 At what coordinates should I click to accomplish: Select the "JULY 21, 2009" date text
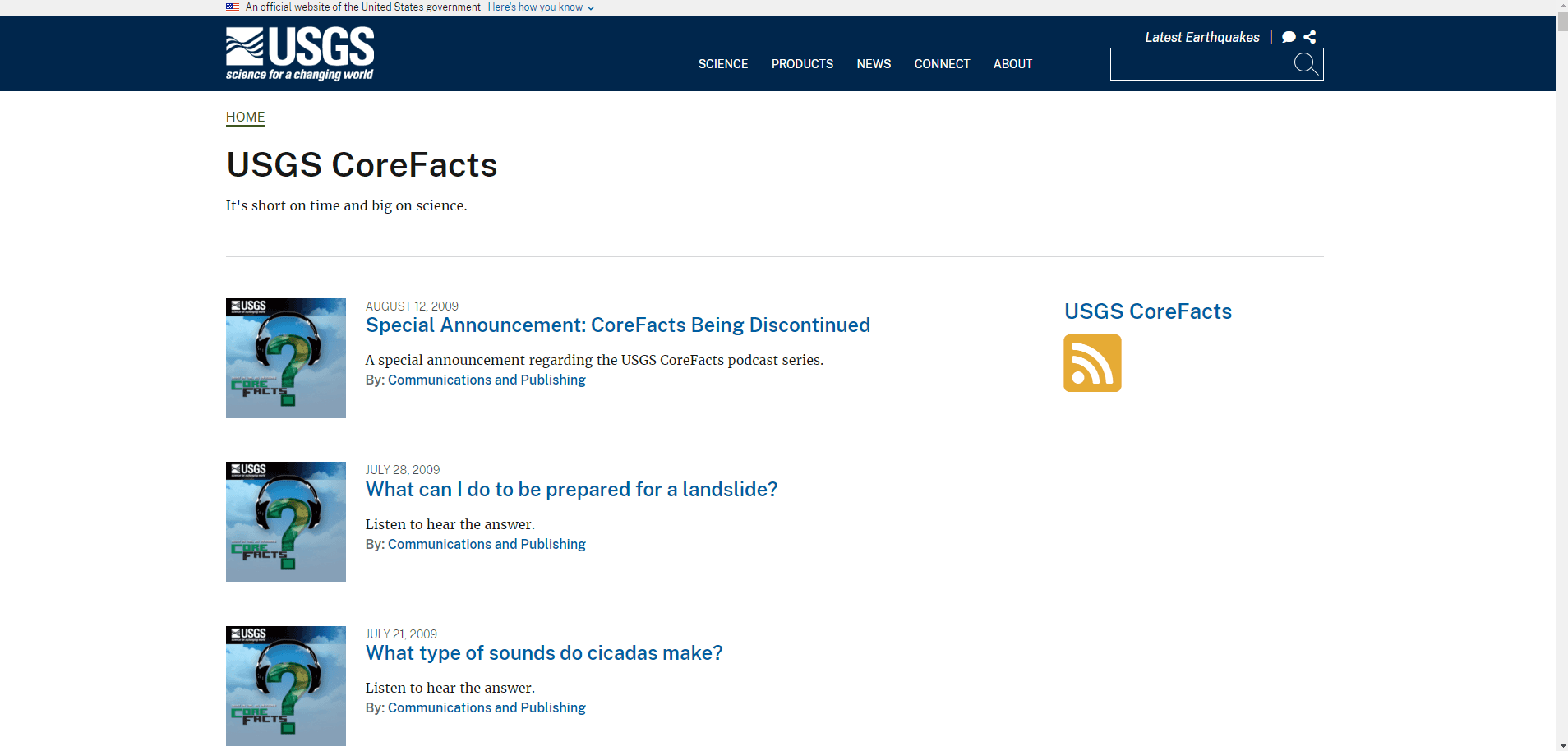coord(401,634)
